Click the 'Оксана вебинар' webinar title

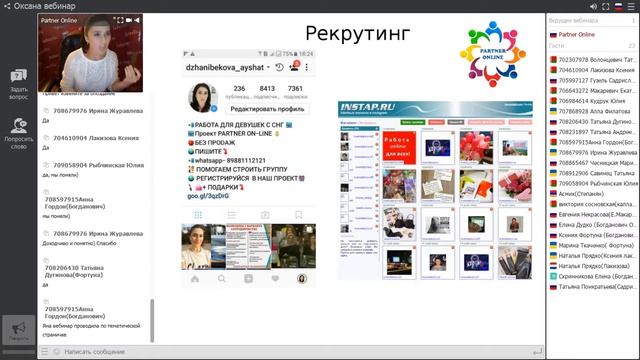click(x=44, y=6)
